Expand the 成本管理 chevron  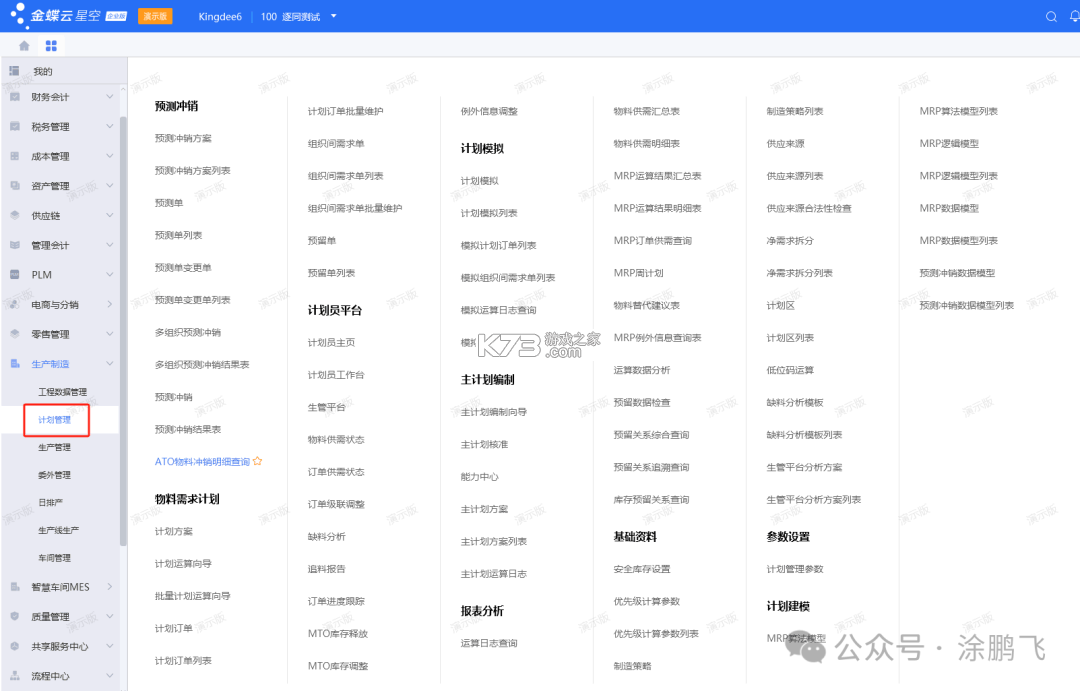[x=110, y=156]
